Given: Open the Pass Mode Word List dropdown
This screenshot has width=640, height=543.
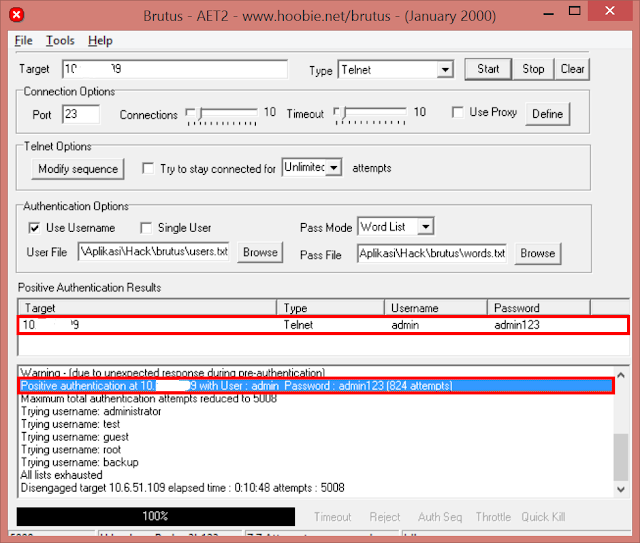Looking at the screenshot, I should (x=396, y=227).
